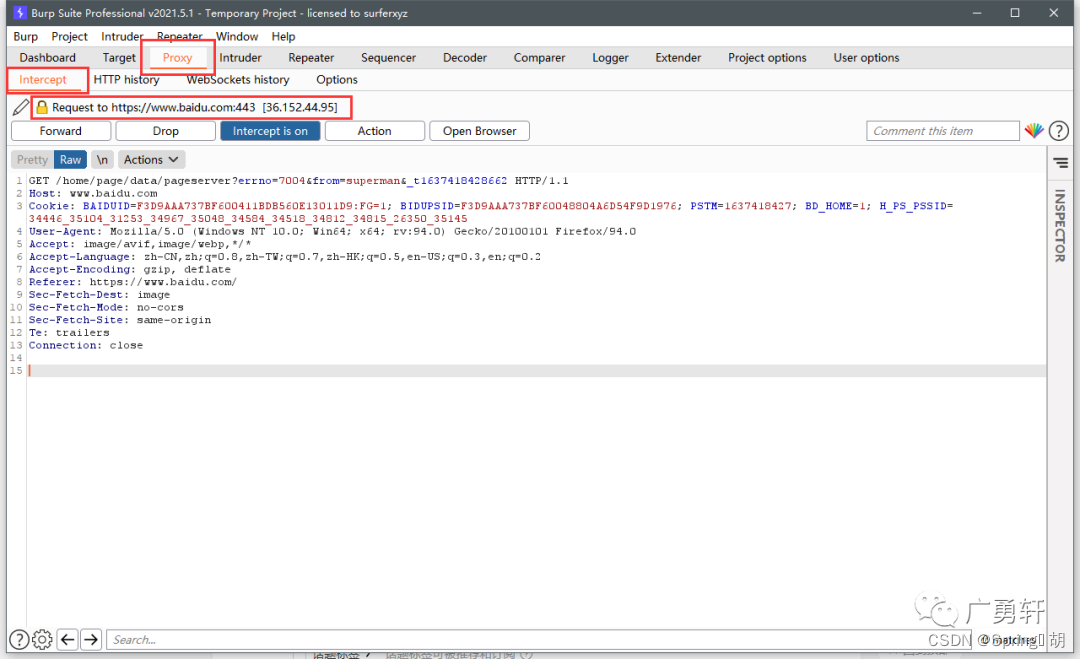Open the Help menu
This screenshot has width=1080, height=659.
tap(283, 36)
